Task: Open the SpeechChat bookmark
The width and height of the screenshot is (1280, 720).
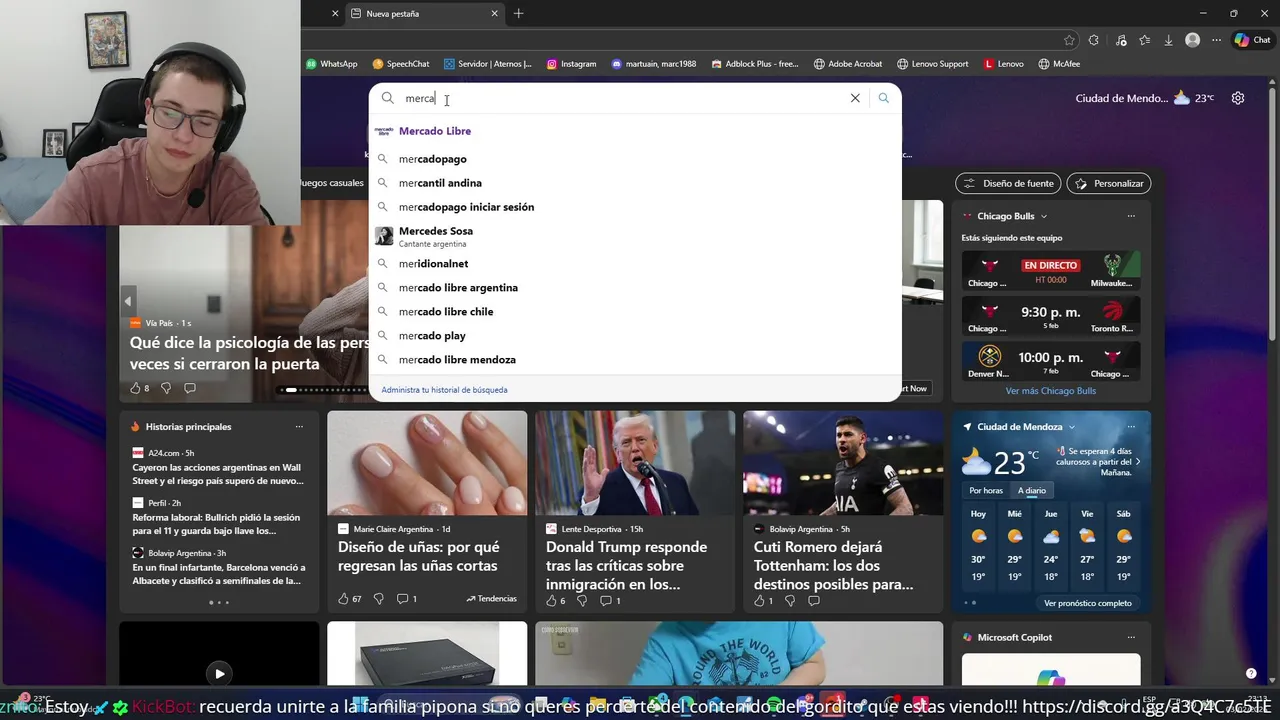Action: pos(401,64)
